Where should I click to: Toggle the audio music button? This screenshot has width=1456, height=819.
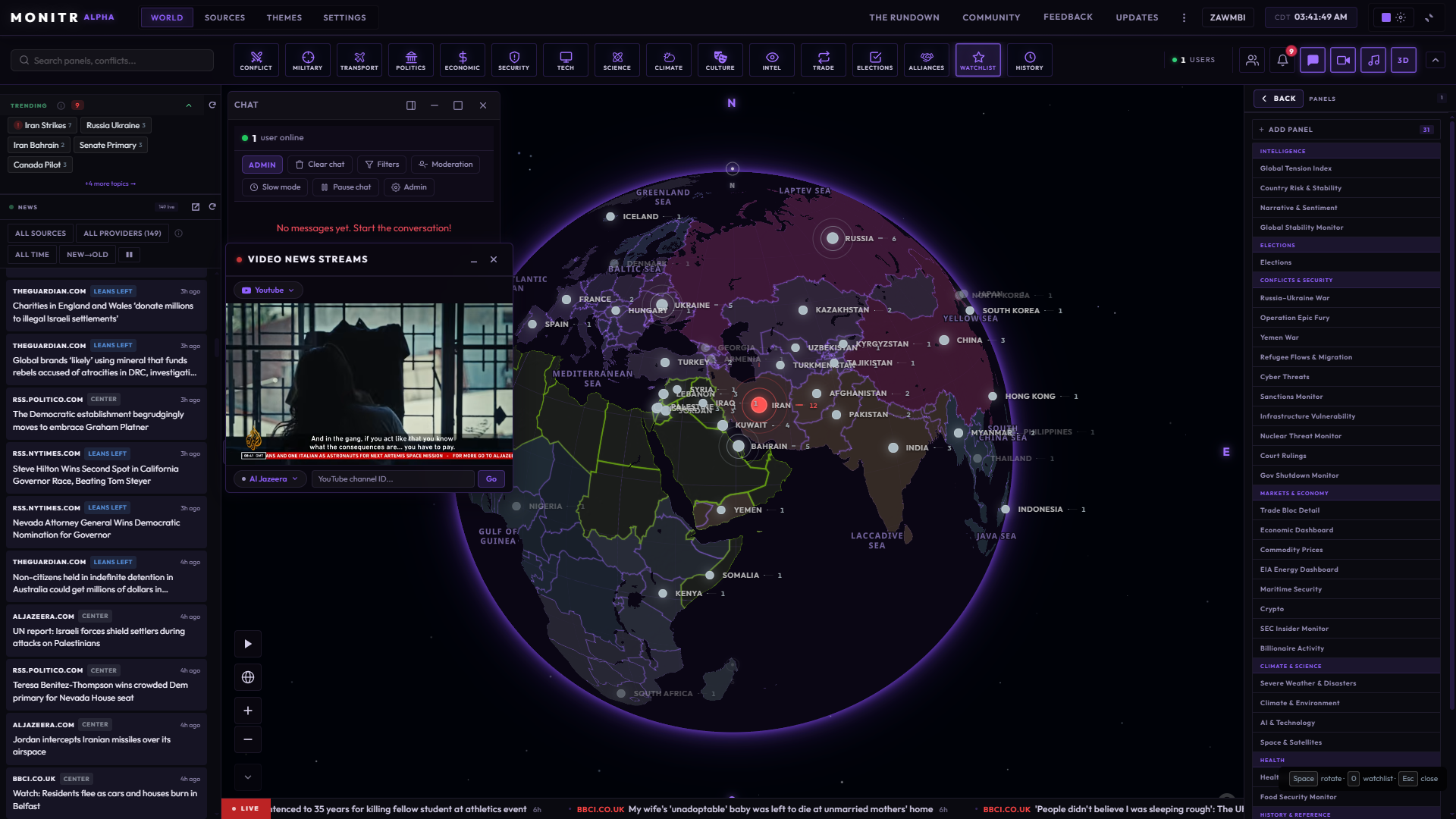1373,60
